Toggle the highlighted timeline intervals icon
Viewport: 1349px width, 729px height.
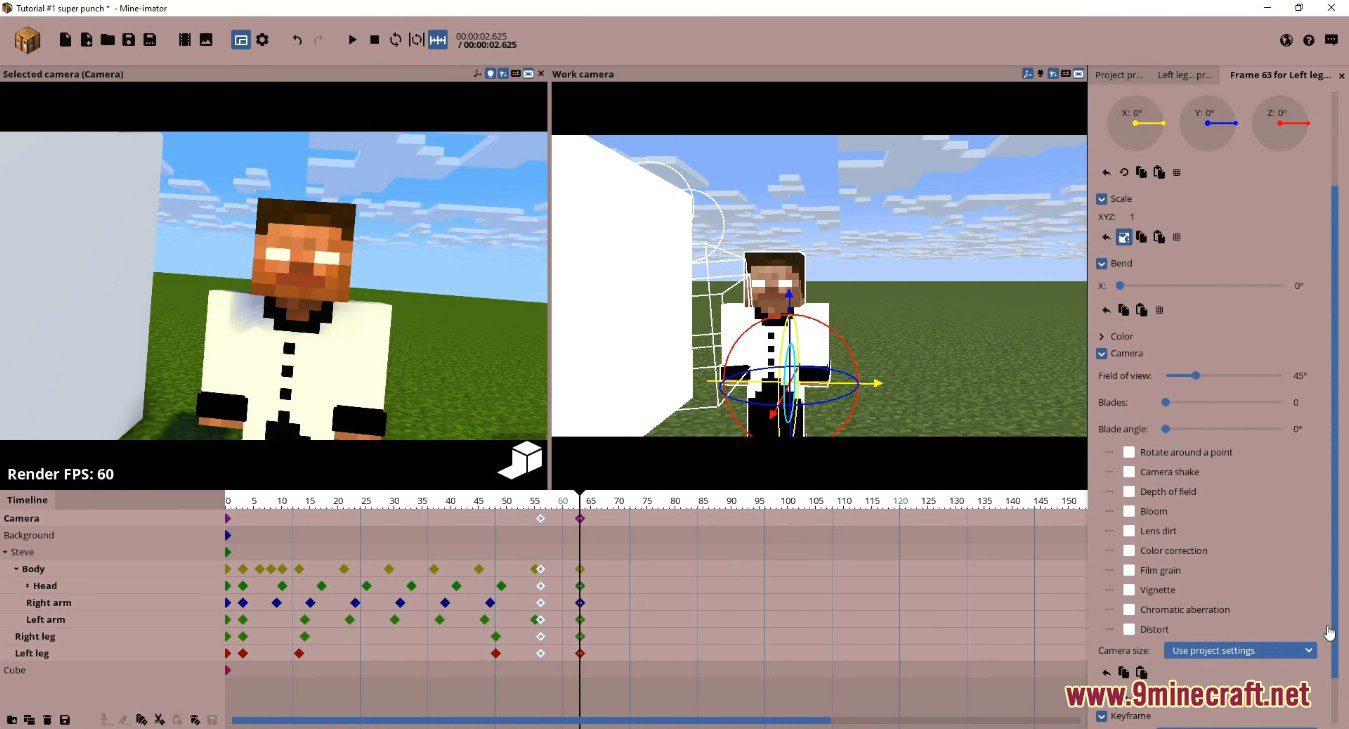coord(438,40)
